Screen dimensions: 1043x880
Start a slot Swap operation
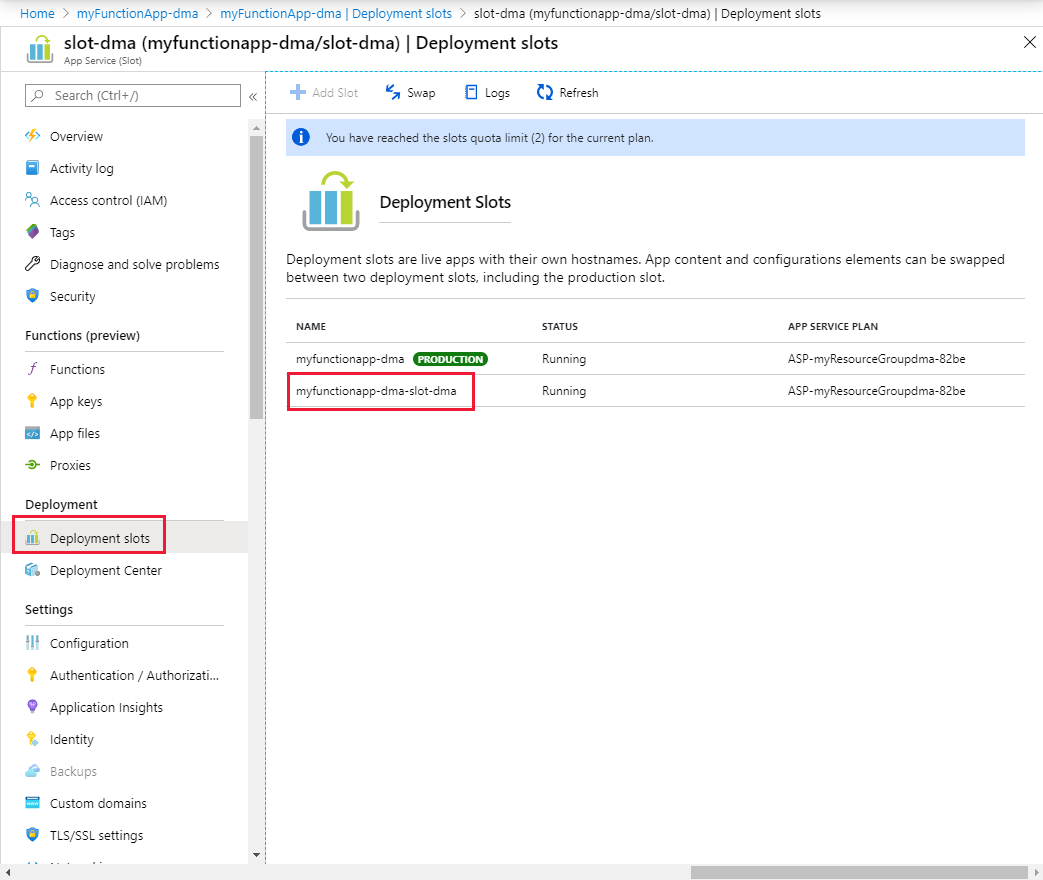410,92
